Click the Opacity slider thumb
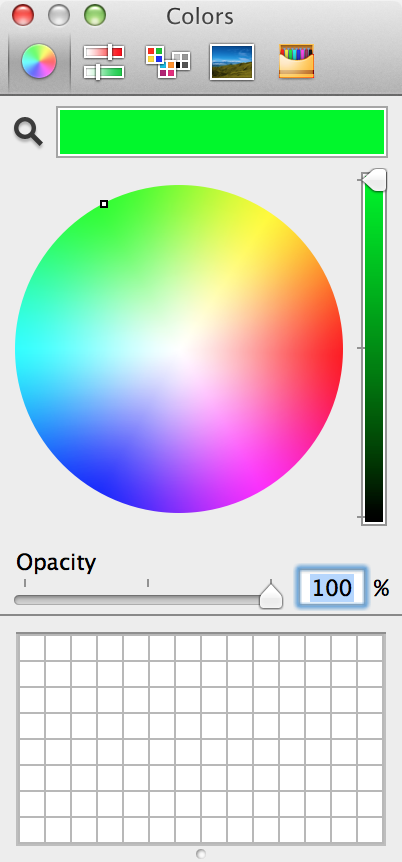402x862 pixels. [x=271, y=596]
